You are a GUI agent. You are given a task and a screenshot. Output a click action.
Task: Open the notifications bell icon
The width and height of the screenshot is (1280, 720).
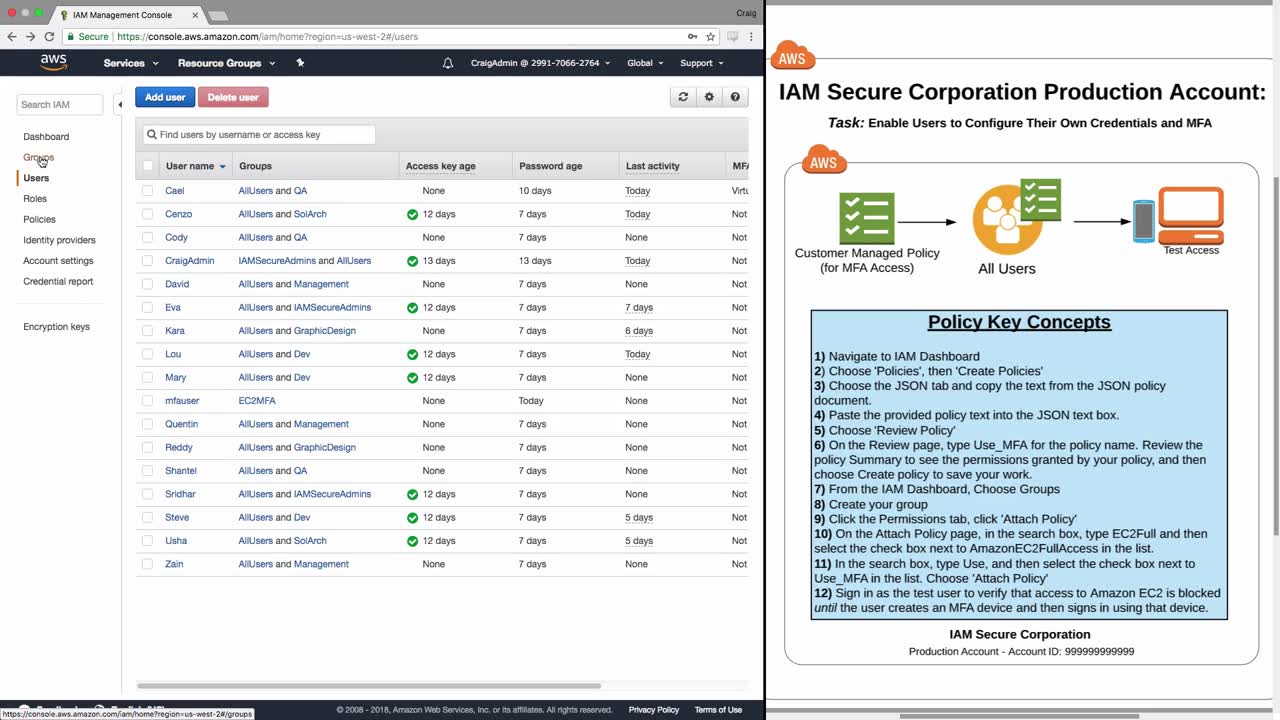[448, 63]
